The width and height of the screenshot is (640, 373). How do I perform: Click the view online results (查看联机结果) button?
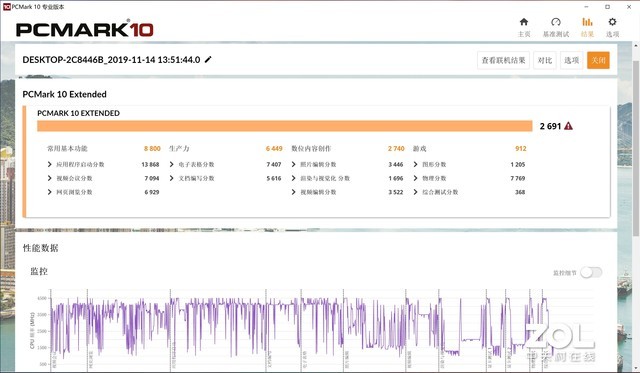(x=503, y=60)
